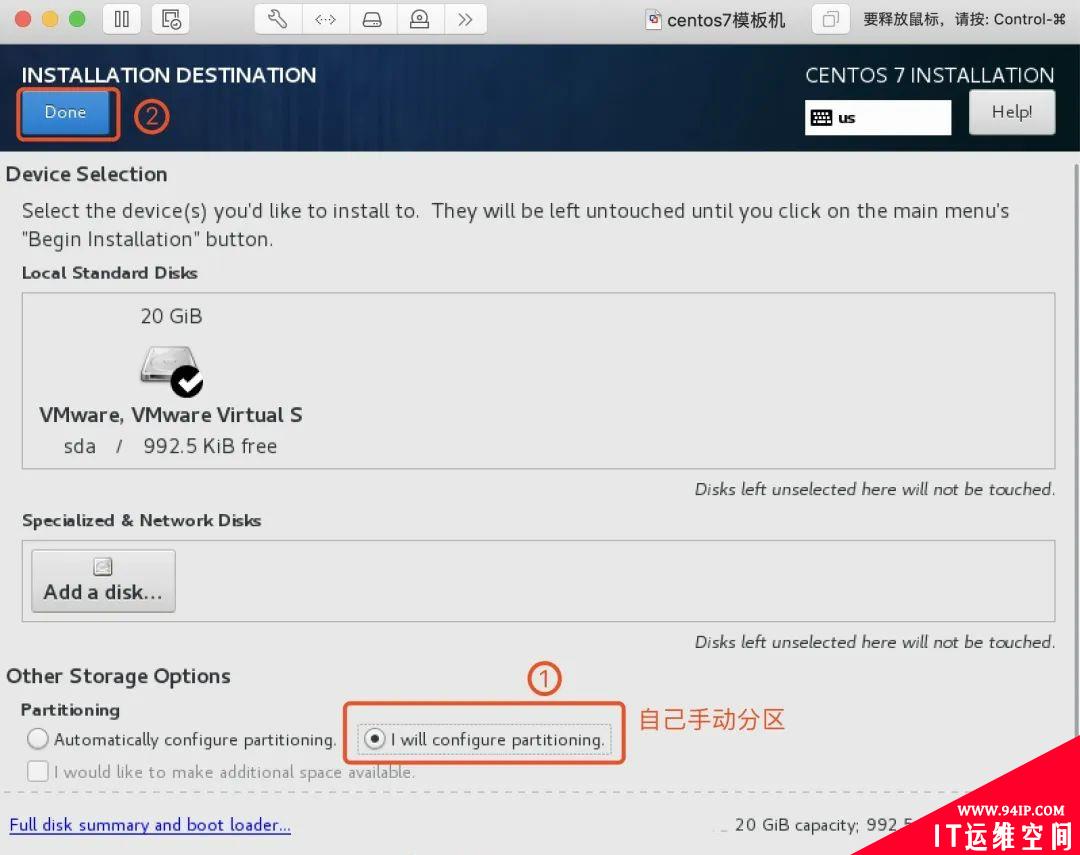Click the Done button
1080x855 pixels.
(65, 113)
